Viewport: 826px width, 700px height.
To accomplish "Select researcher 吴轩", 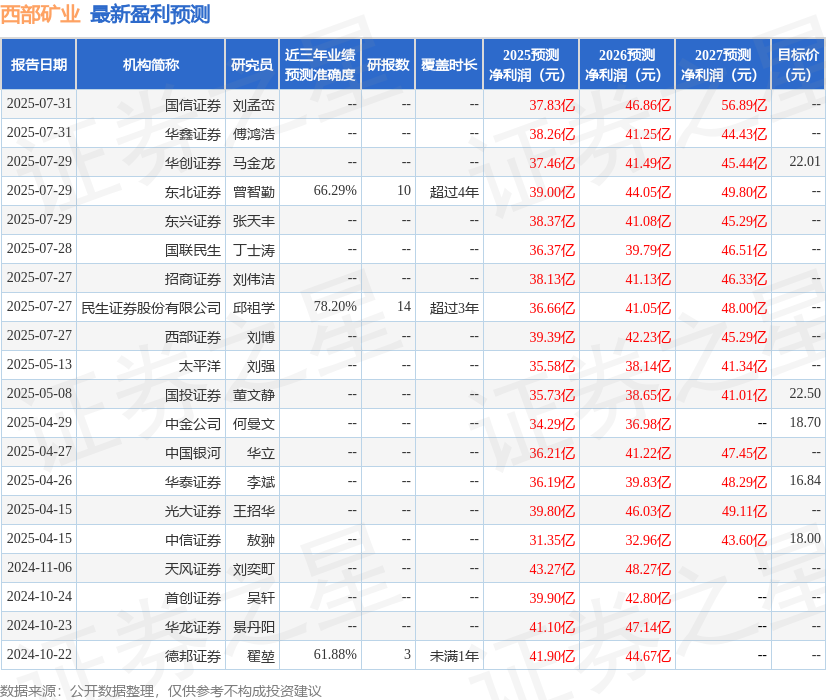I will point(261,598).
